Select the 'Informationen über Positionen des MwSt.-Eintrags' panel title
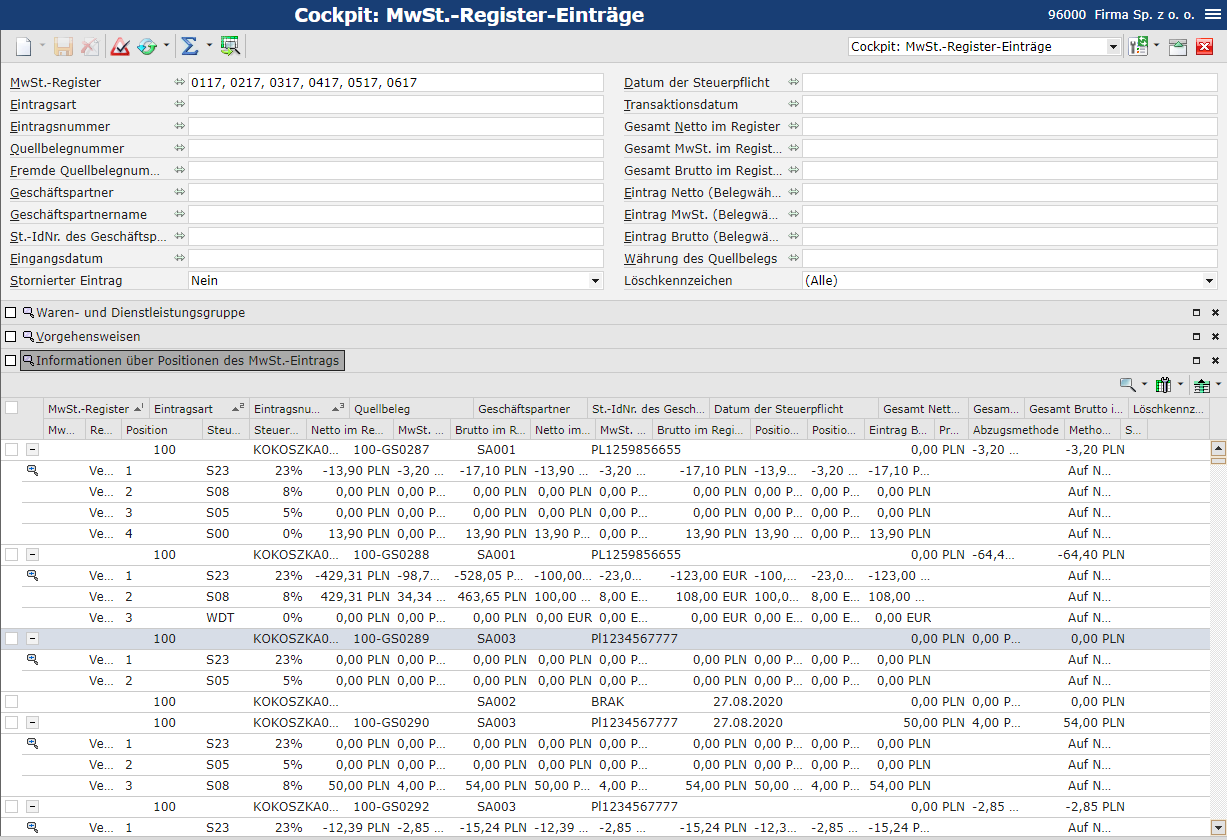 (x=189, y=360)
